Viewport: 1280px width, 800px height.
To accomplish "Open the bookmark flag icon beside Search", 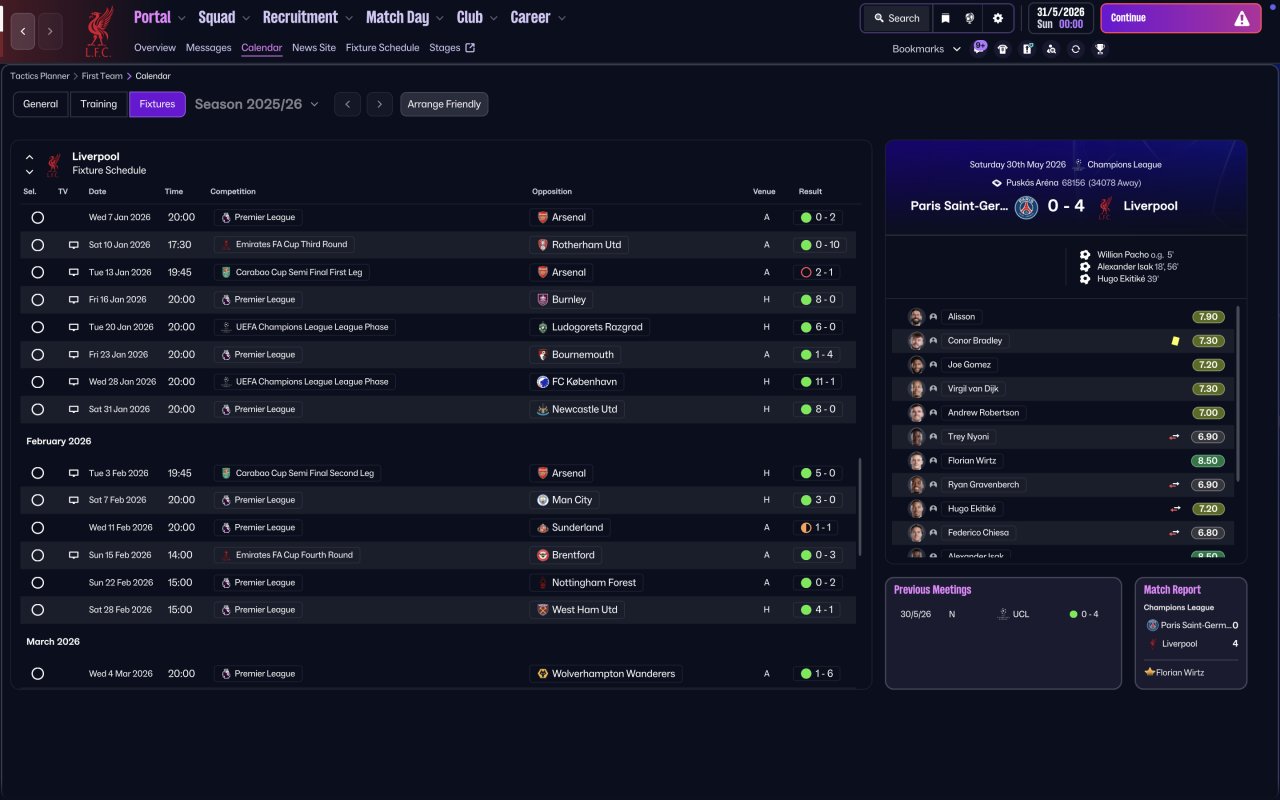I will point(945,18).
